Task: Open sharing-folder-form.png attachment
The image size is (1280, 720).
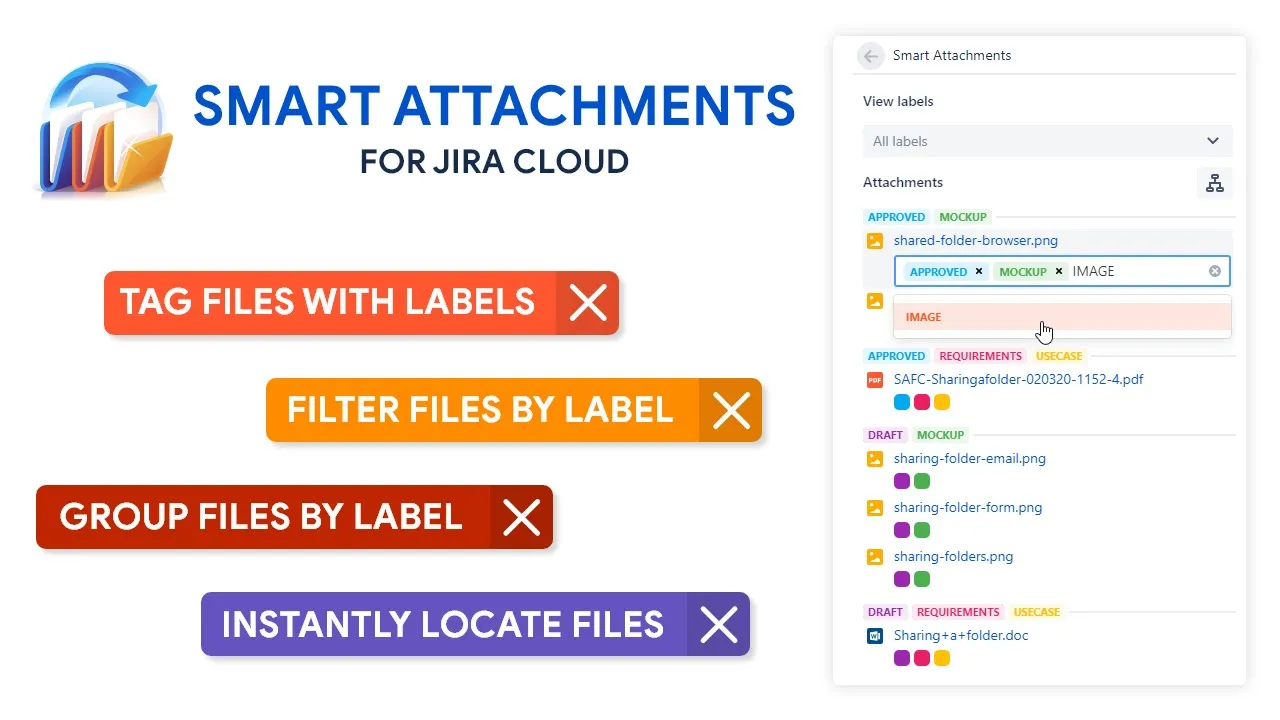Action: tap(968, 508)
